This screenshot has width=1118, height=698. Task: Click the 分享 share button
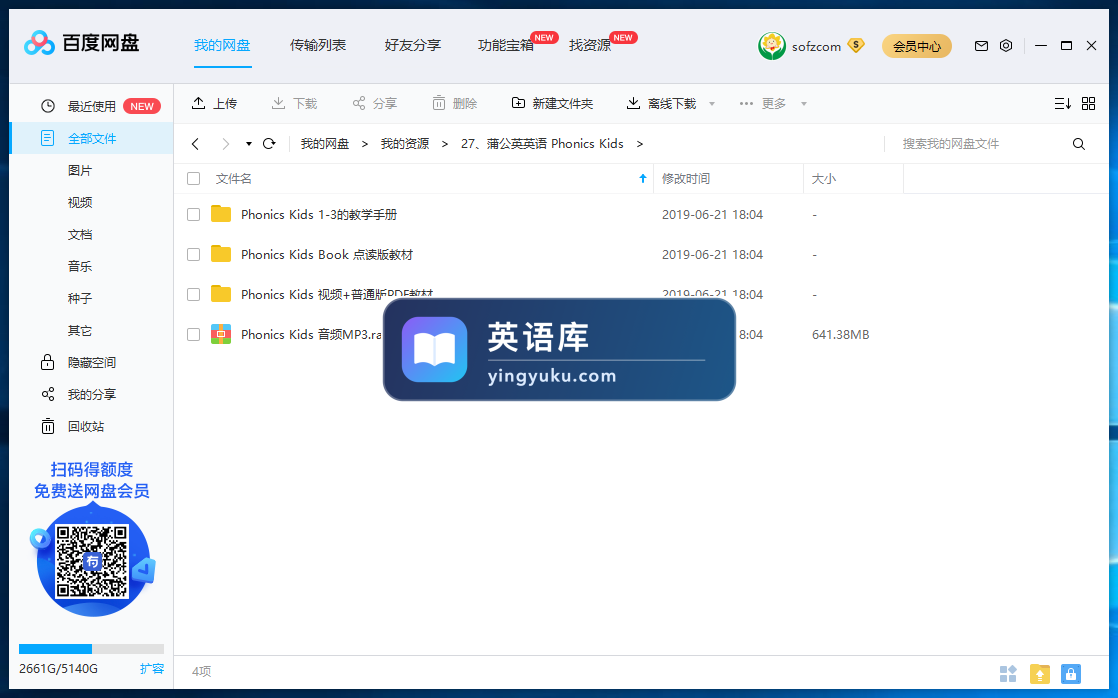click(374, 104)
